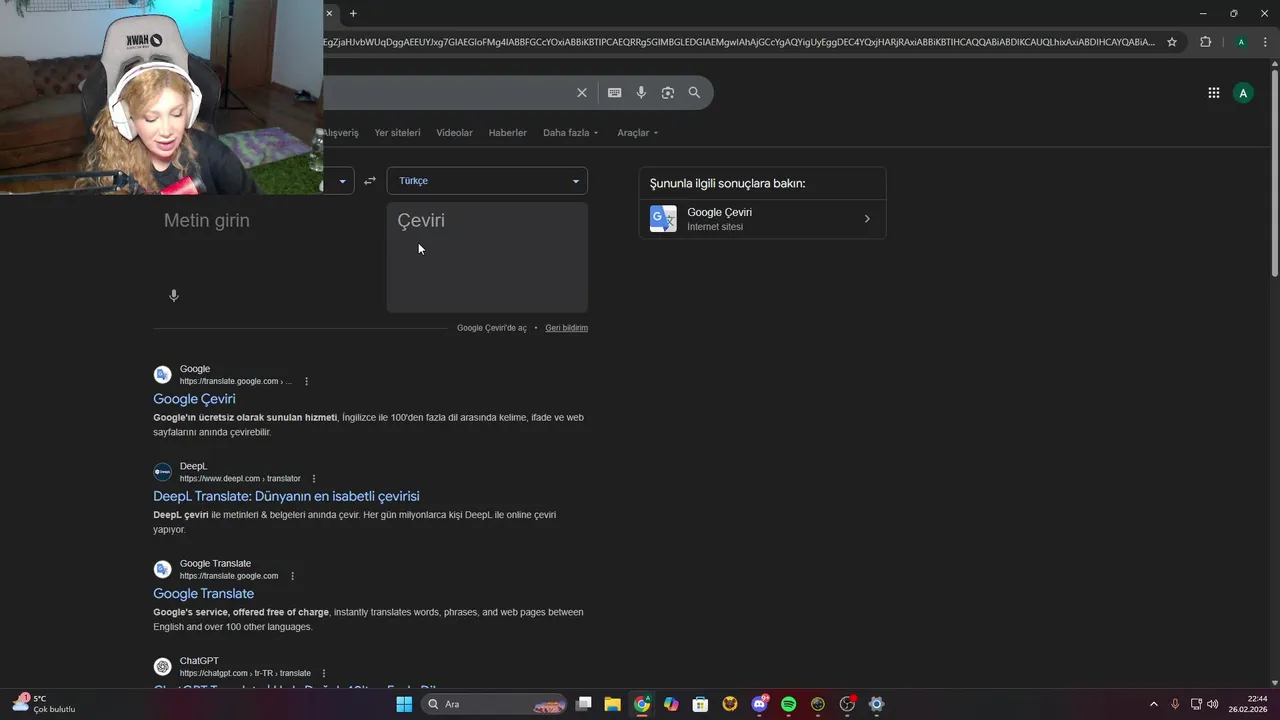Switch to the Videolar tab
Screen dimensions: 1280x720
(x=455, y=133)
